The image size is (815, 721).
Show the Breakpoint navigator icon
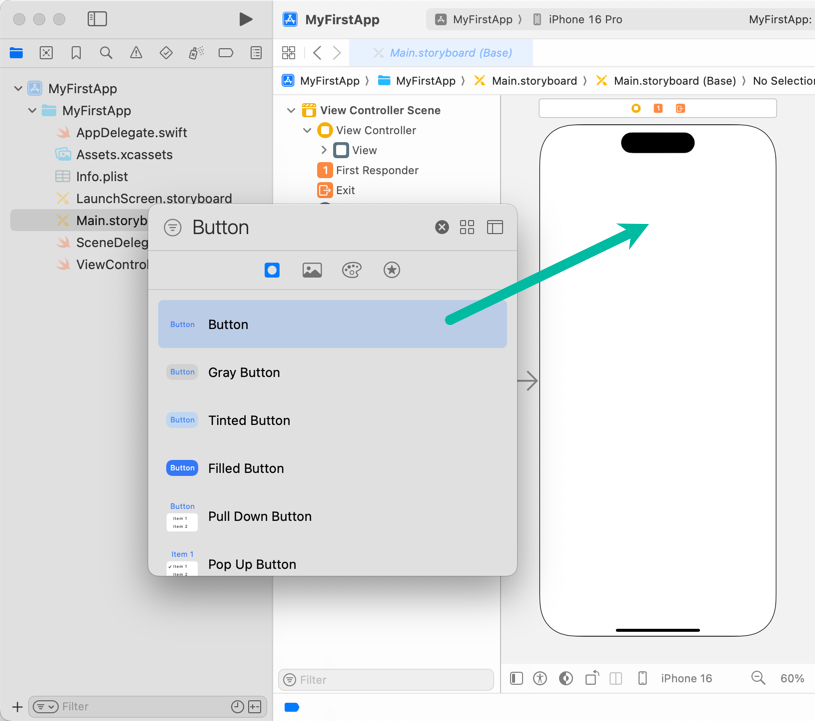(x=226, y=53)
